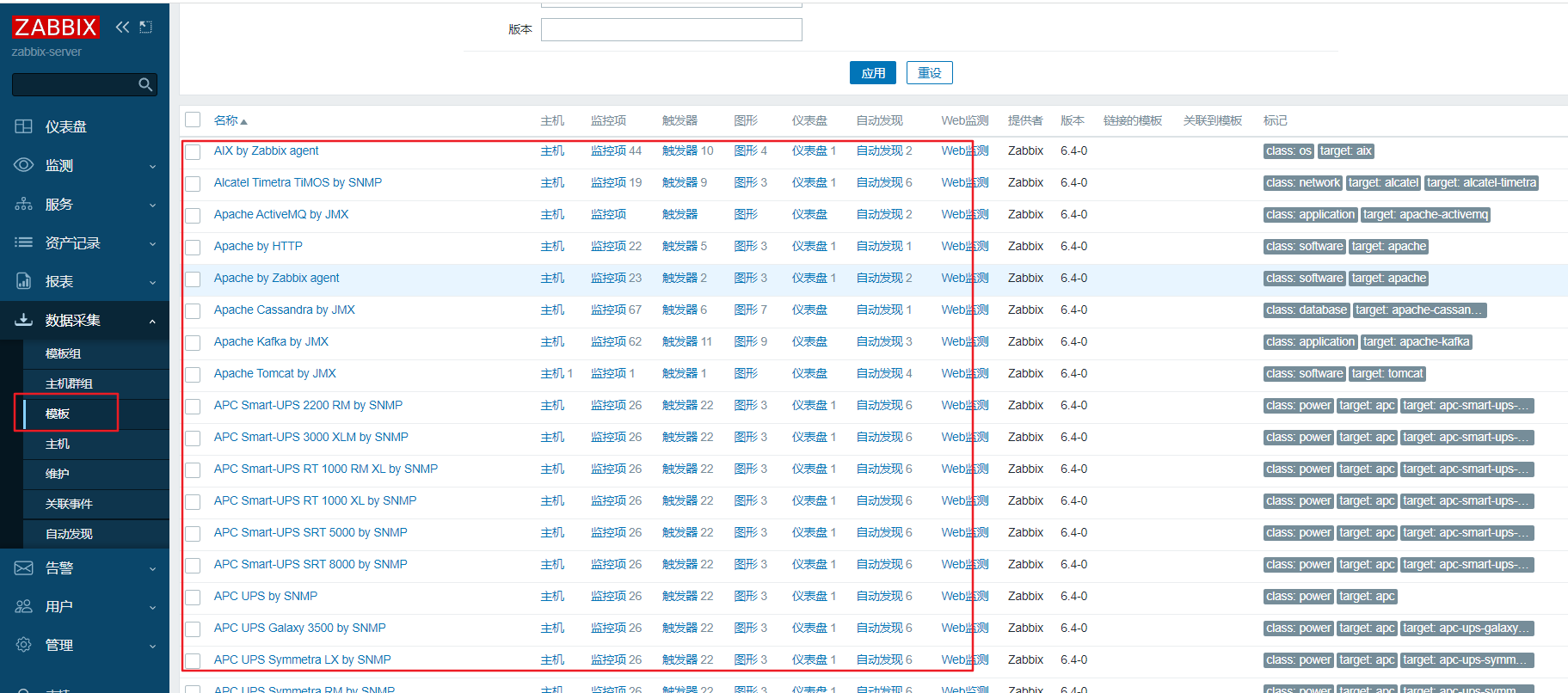
Task: Expand the 管理 menu chevron
Action: pos(152,646)
